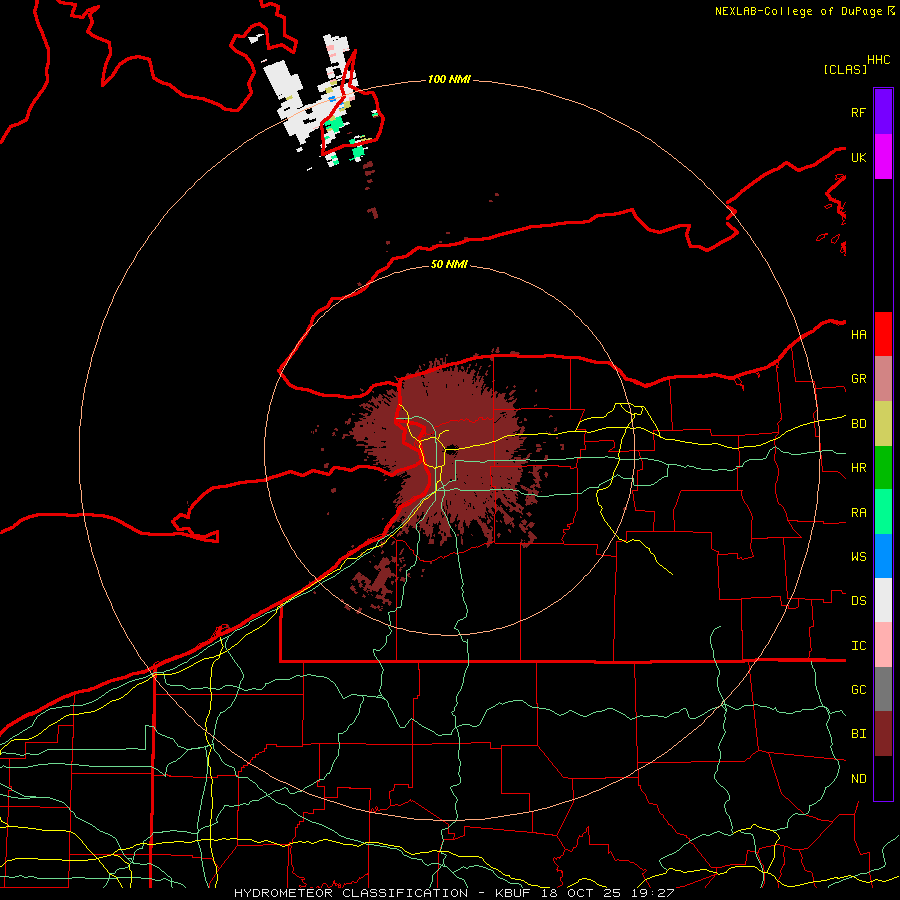Click the DS legend label

(x=858, y=601)
